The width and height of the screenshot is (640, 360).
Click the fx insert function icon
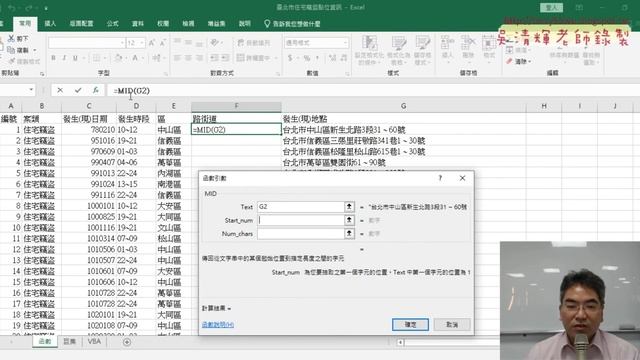tap(96, 90)
